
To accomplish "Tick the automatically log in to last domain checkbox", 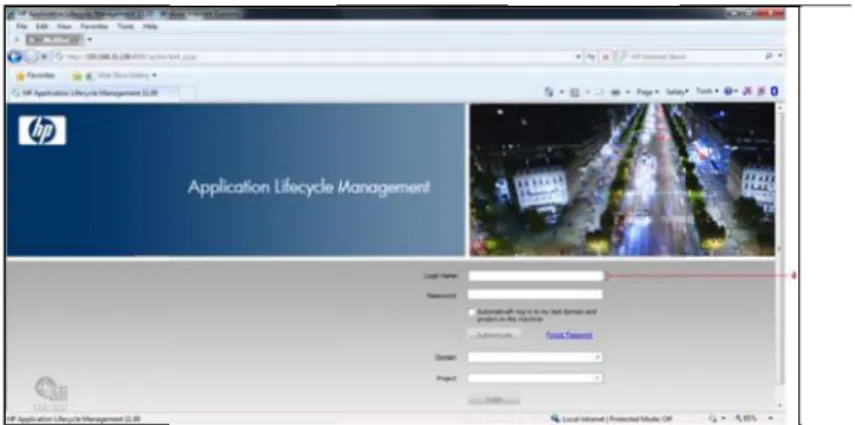I will click(x=472, y=313).
